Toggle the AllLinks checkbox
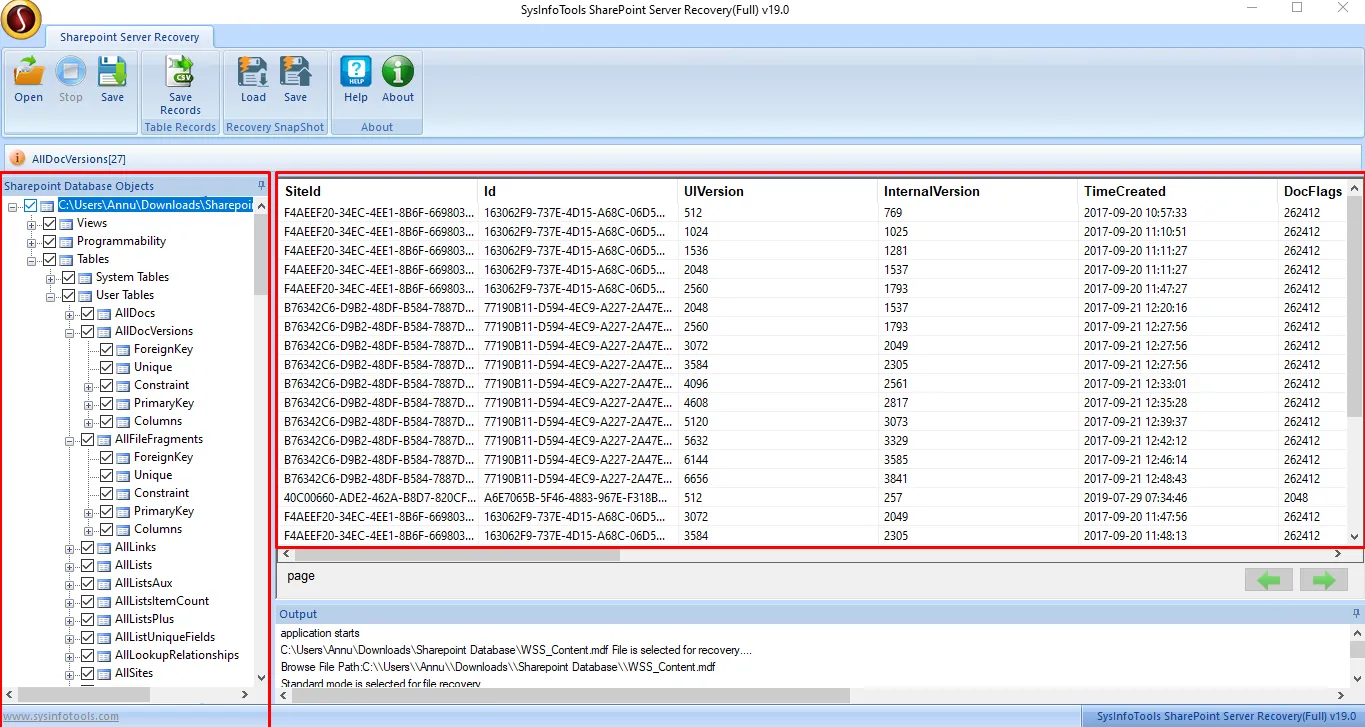The height and width of the screenshot is (727, 1365). [x=87, y=547]
